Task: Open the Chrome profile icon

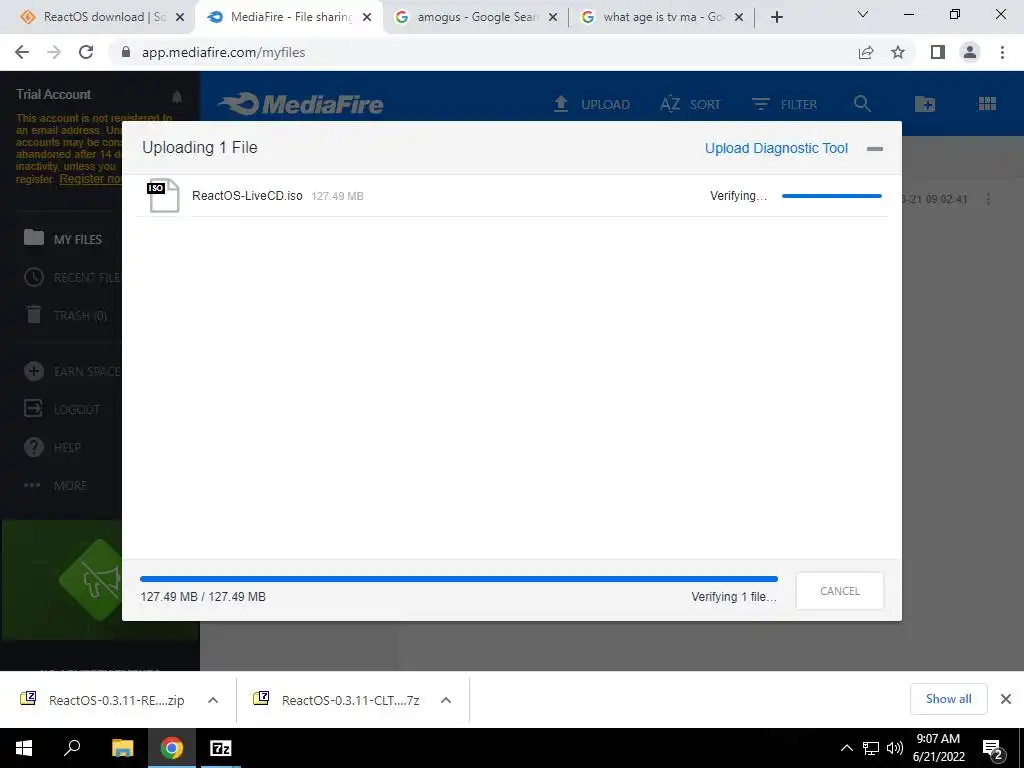Action: pos(970,52)
